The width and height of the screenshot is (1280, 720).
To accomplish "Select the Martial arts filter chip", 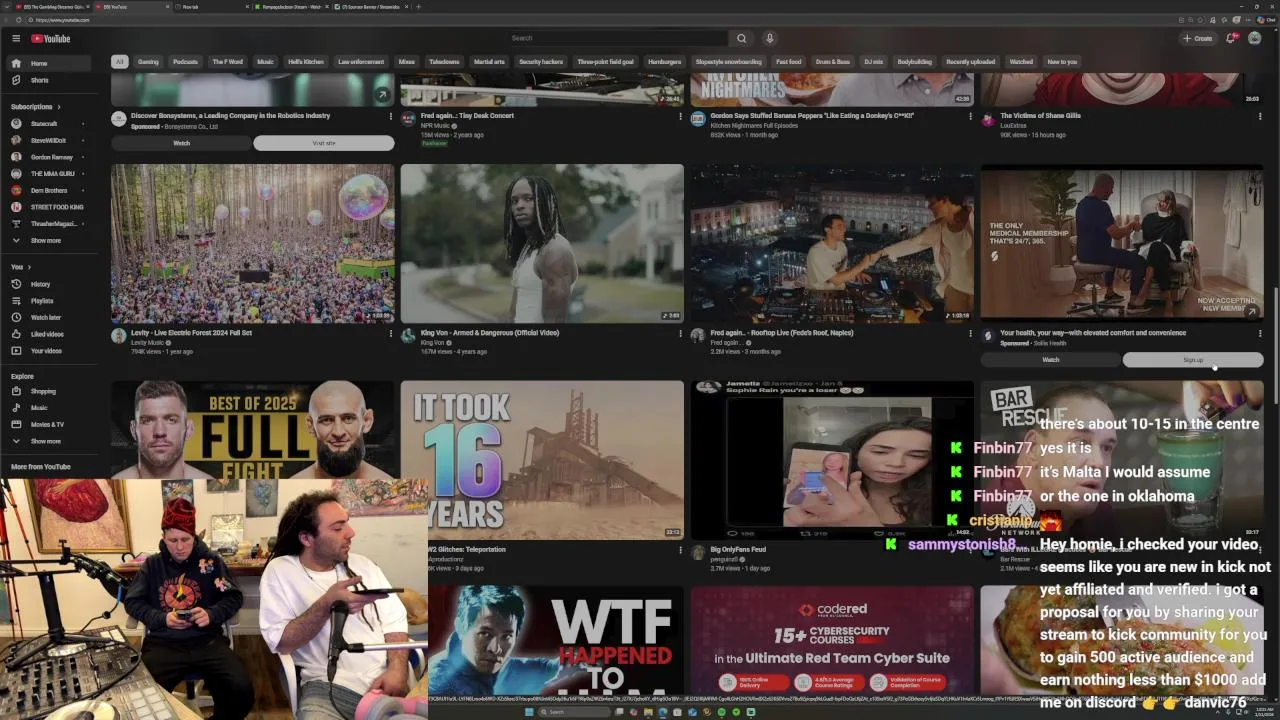I will (489, 62).
